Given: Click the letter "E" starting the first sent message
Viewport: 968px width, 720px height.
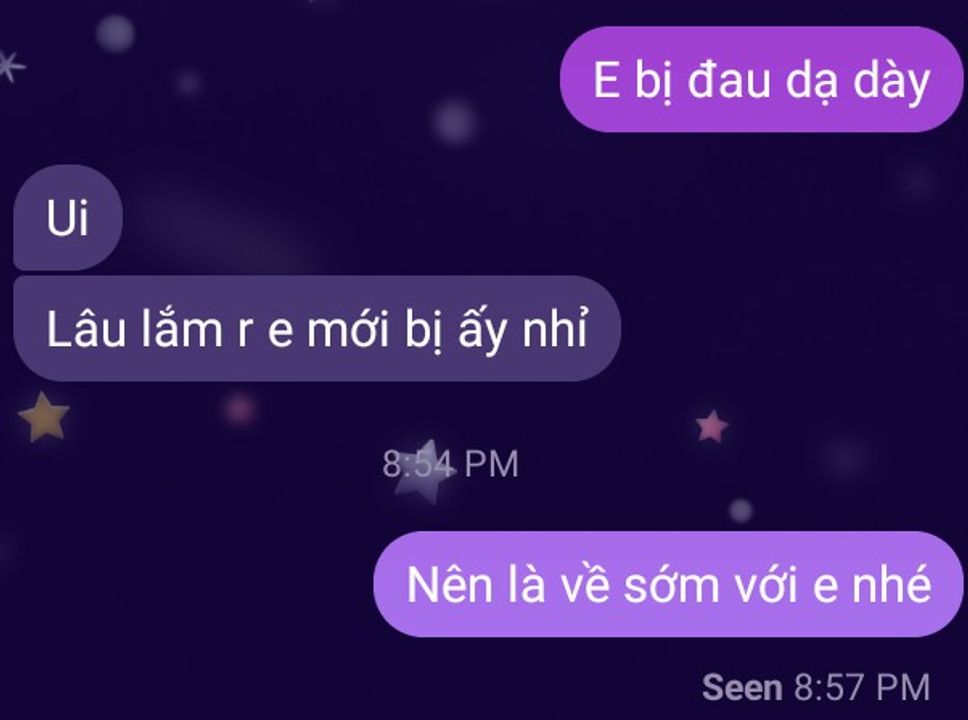Looking at the screenshot, I should (606, 80).
